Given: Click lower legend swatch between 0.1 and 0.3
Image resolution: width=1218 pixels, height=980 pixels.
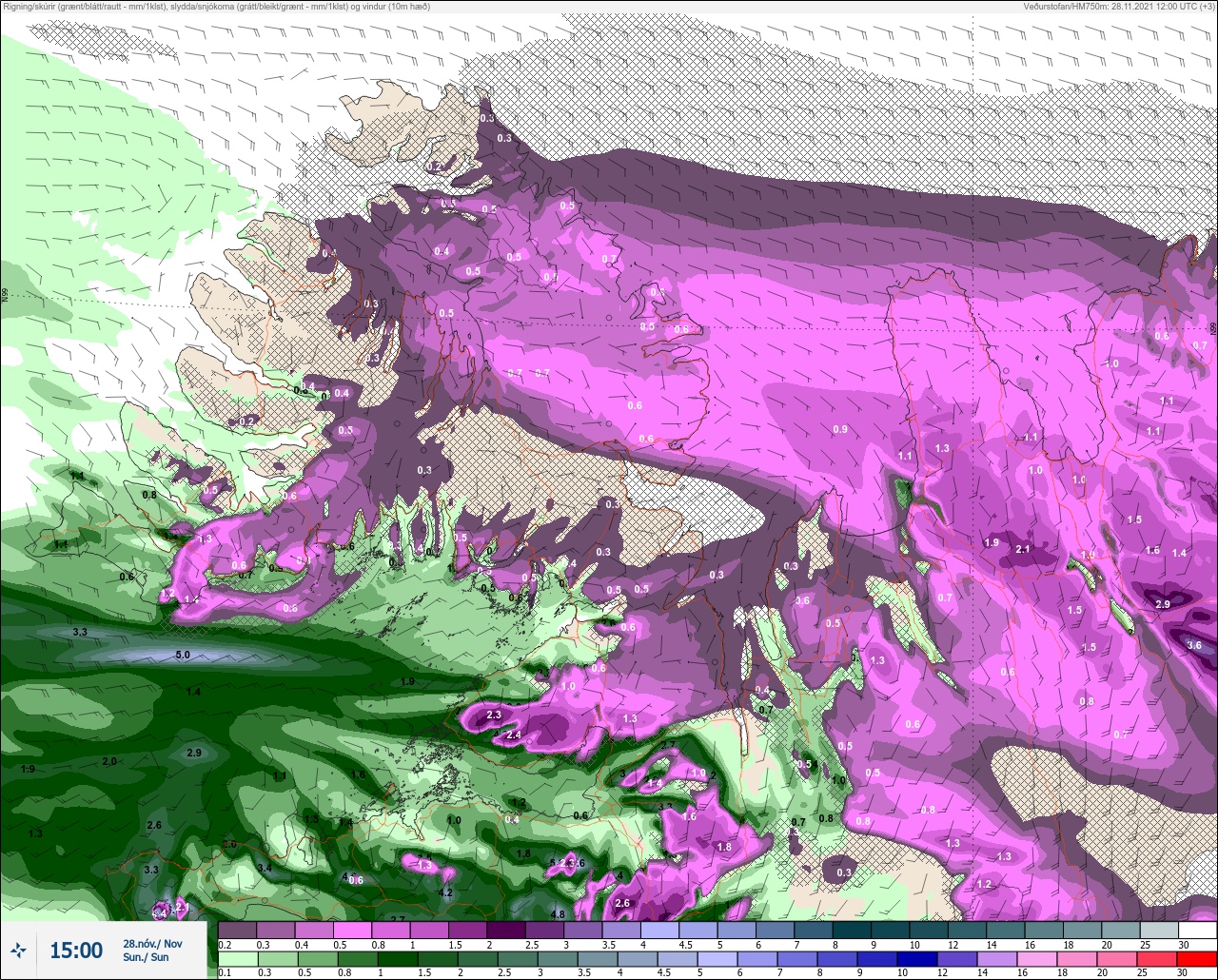Looking at the screenshot, I should coord(238,959).
